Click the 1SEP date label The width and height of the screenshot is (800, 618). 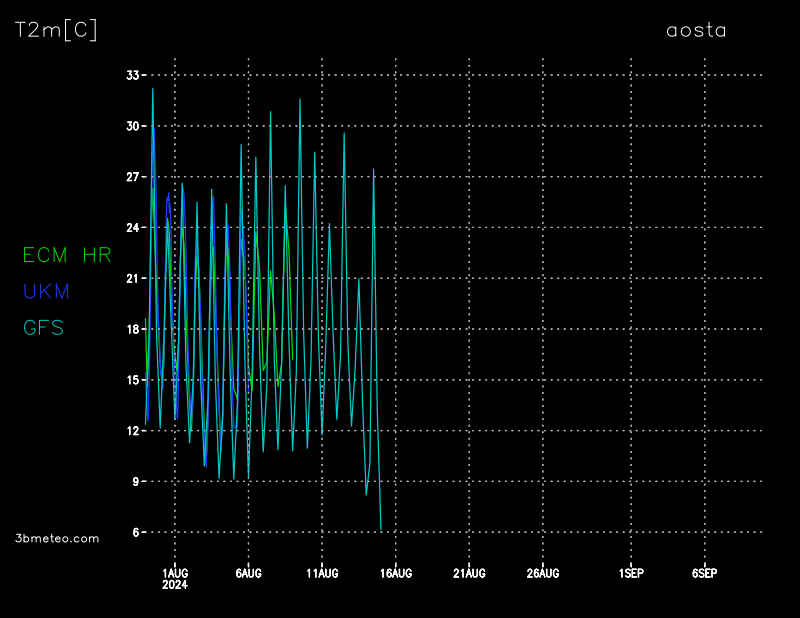tap(631, 573)
